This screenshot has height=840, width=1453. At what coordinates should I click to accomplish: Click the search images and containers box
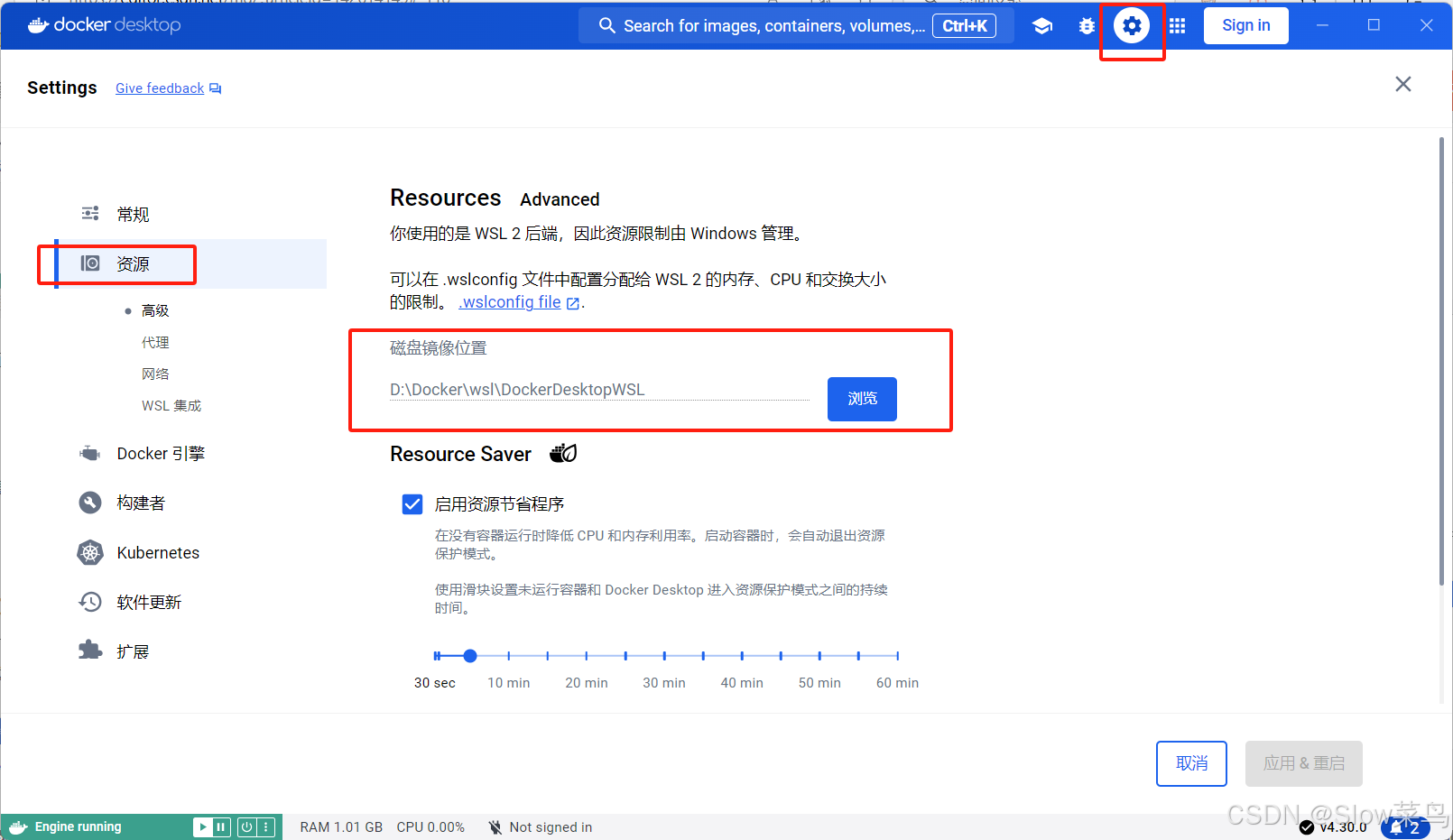pos(796,25)
